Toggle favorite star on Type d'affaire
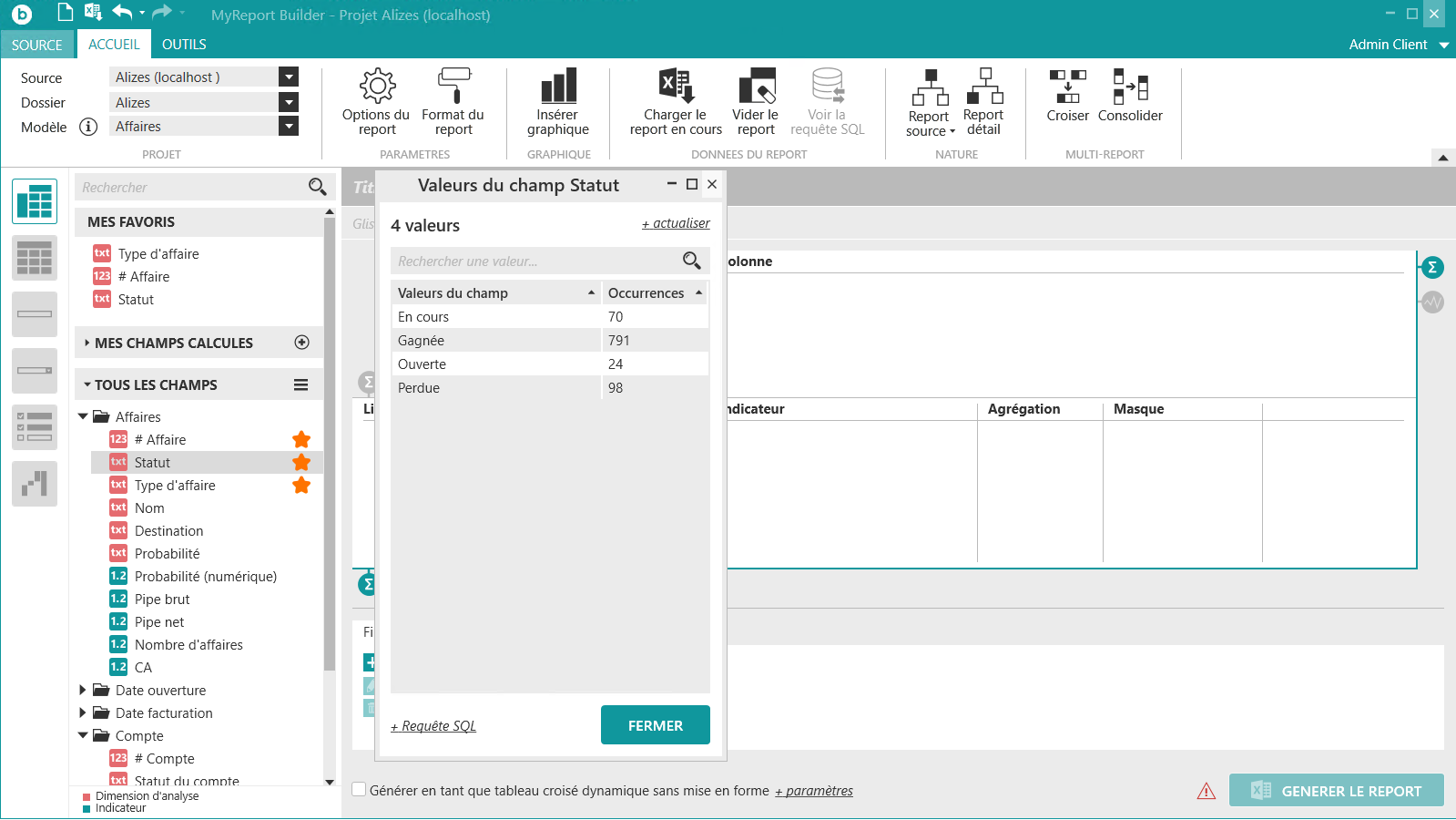 301,486
